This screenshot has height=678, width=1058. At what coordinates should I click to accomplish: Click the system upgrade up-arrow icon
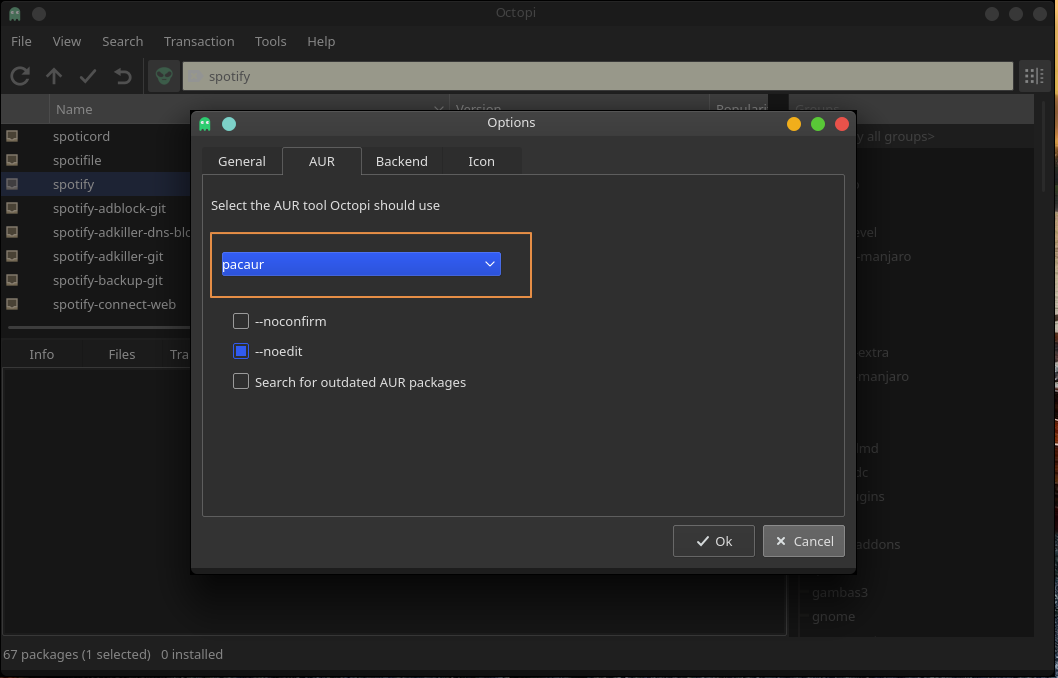click(54, 76)
